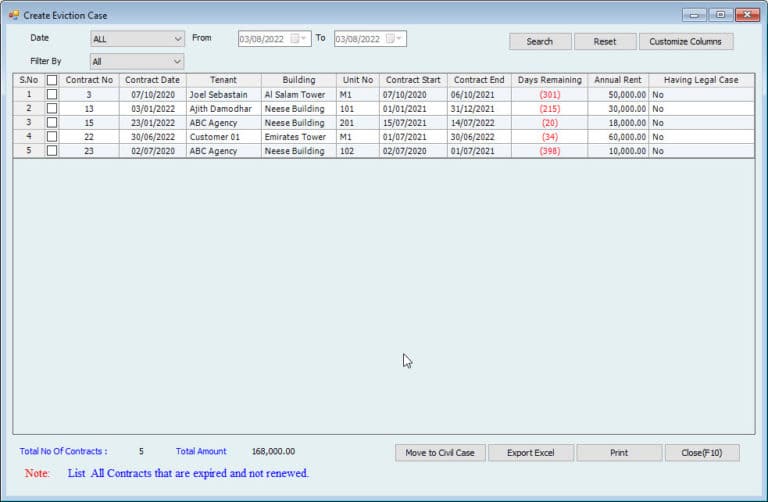Image resolution: width=768 pixels, height=502 pixels.
Task: Print the contracts list
Action: pyautogui.click(x=618, y=453)
